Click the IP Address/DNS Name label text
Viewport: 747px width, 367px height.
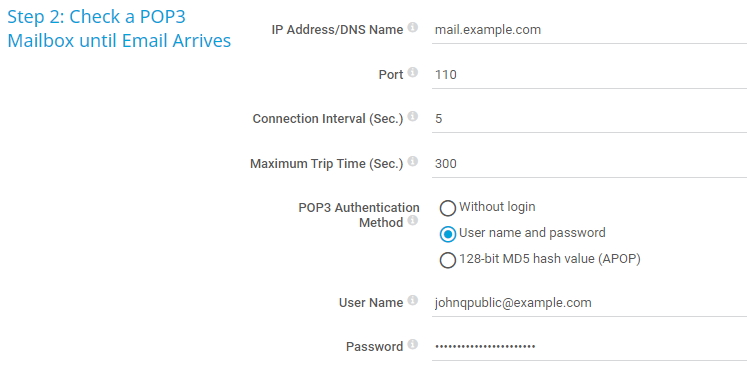pyautogui.click(x=337, y=30)
